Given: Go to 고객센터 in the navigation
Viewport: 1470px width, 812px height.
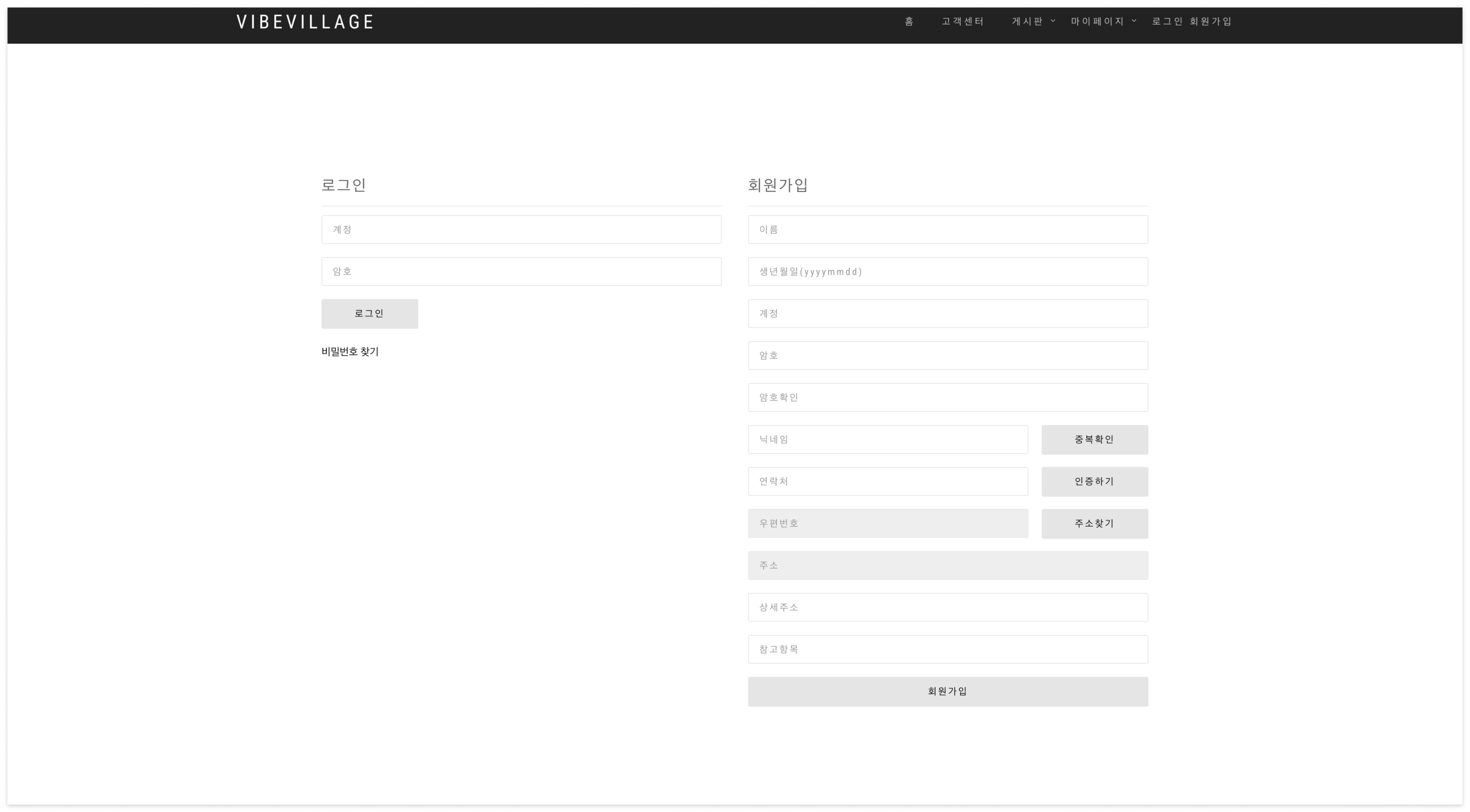Looking at the screenshot, I should [x=962, y=22].
